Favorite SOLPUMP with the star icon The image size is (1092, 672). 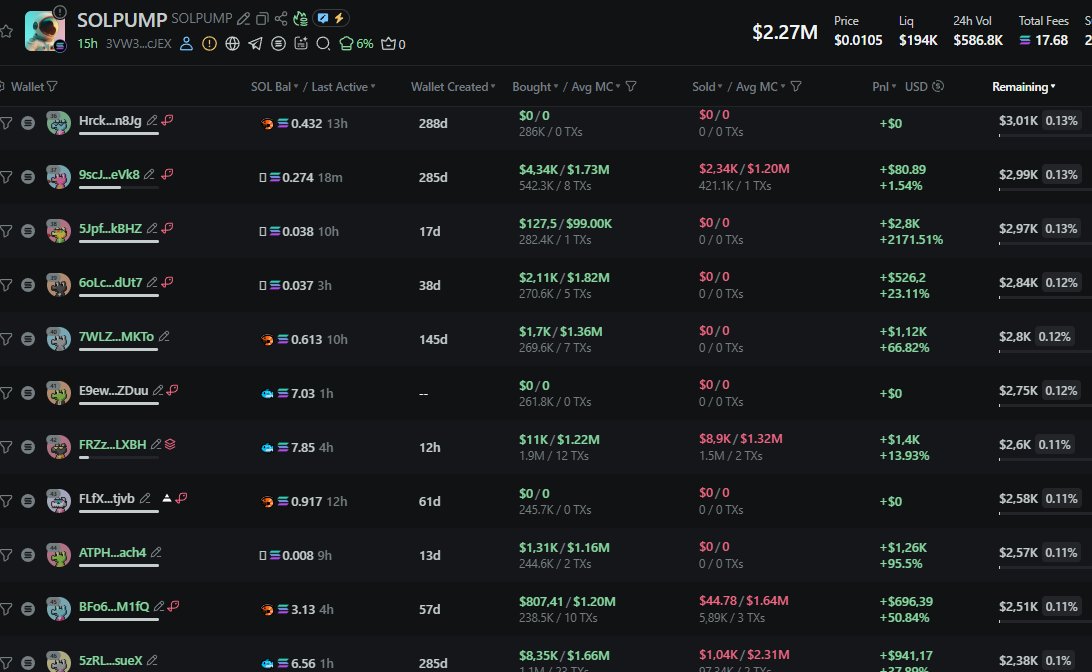pos(6,31)
